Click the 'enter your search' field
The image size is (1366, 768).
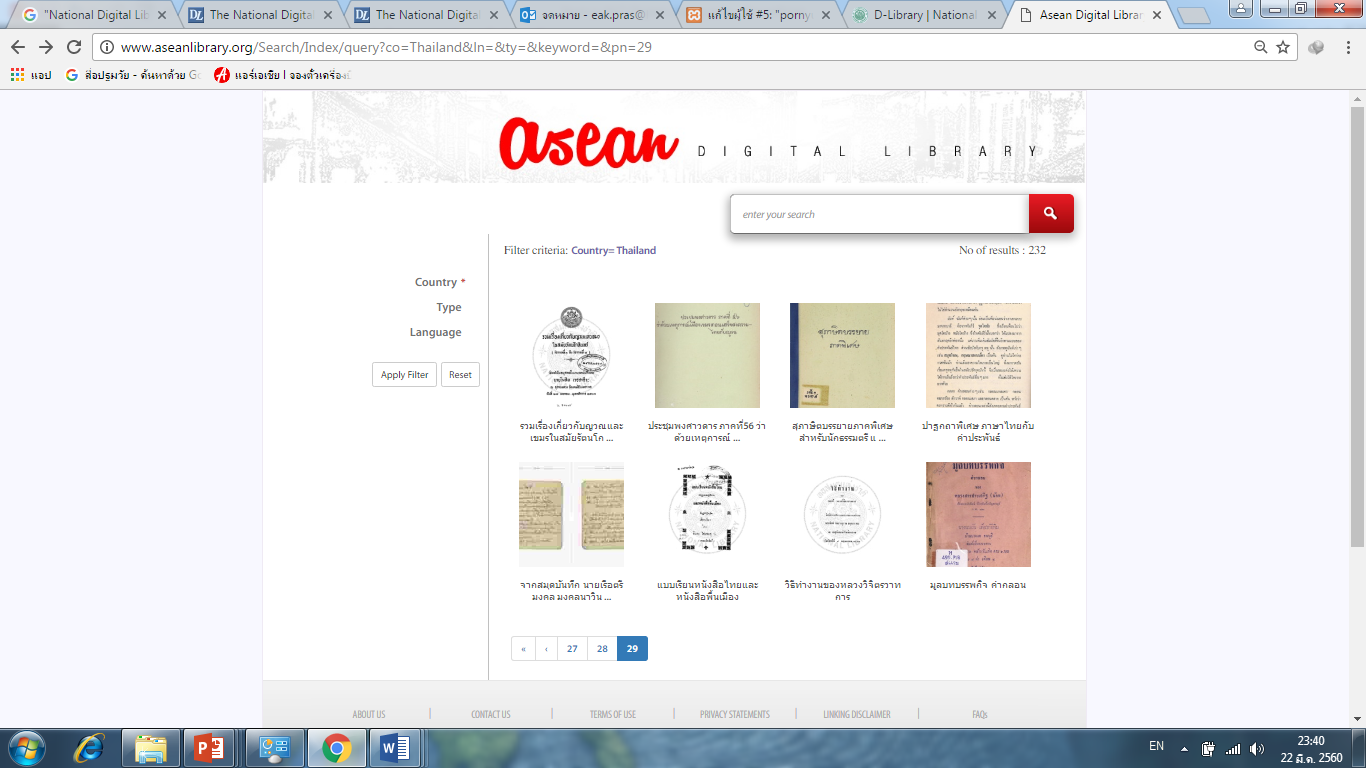(880, 214)
